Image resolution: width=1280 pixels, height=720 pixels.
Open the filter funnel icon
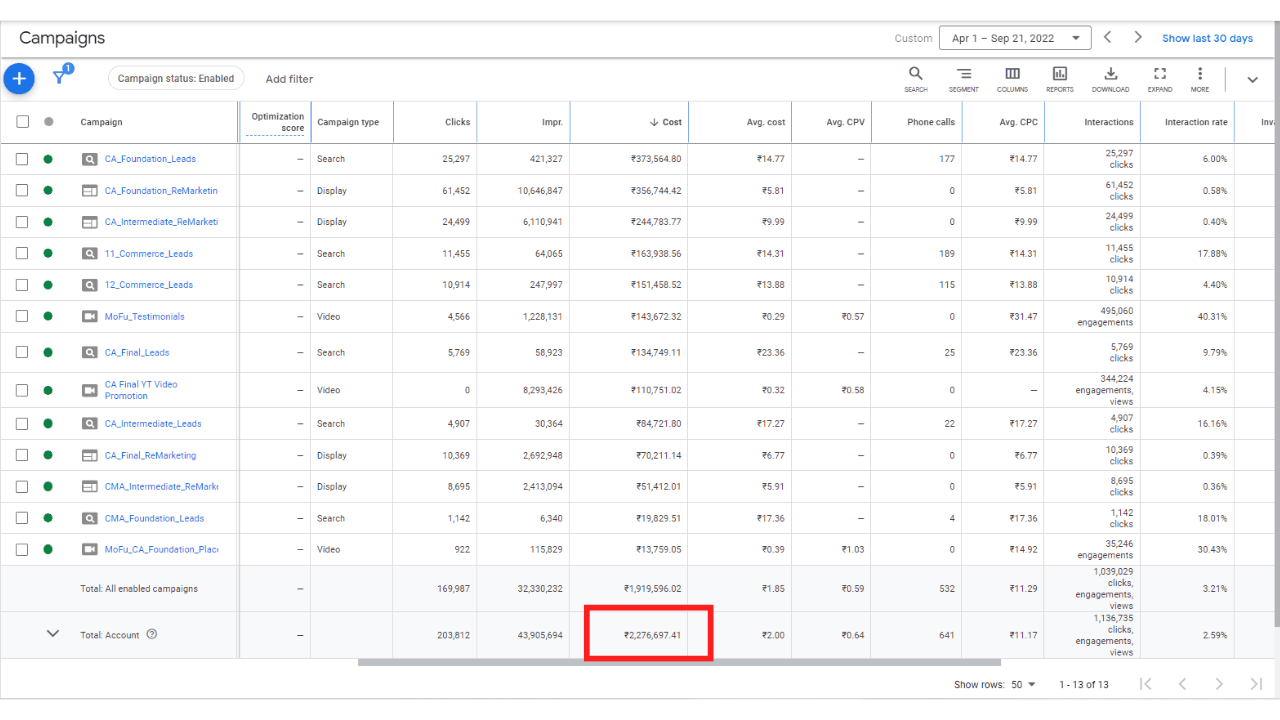point(60,76)
